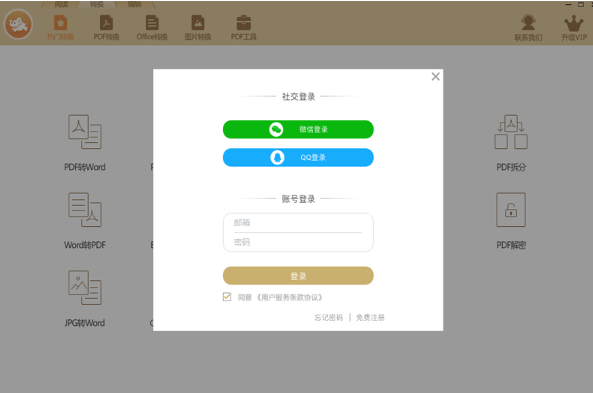This screenshot has width=593, height=393.
Task: Click the JPG转Word label text
Action: click(85, 323)
